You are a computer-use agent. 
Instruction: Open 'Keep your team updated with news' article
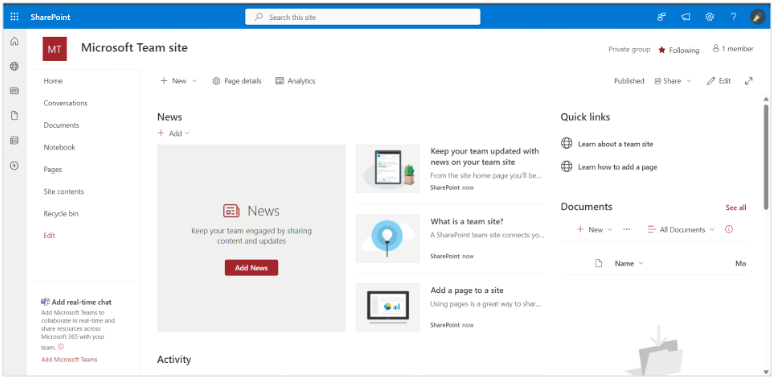485,157
